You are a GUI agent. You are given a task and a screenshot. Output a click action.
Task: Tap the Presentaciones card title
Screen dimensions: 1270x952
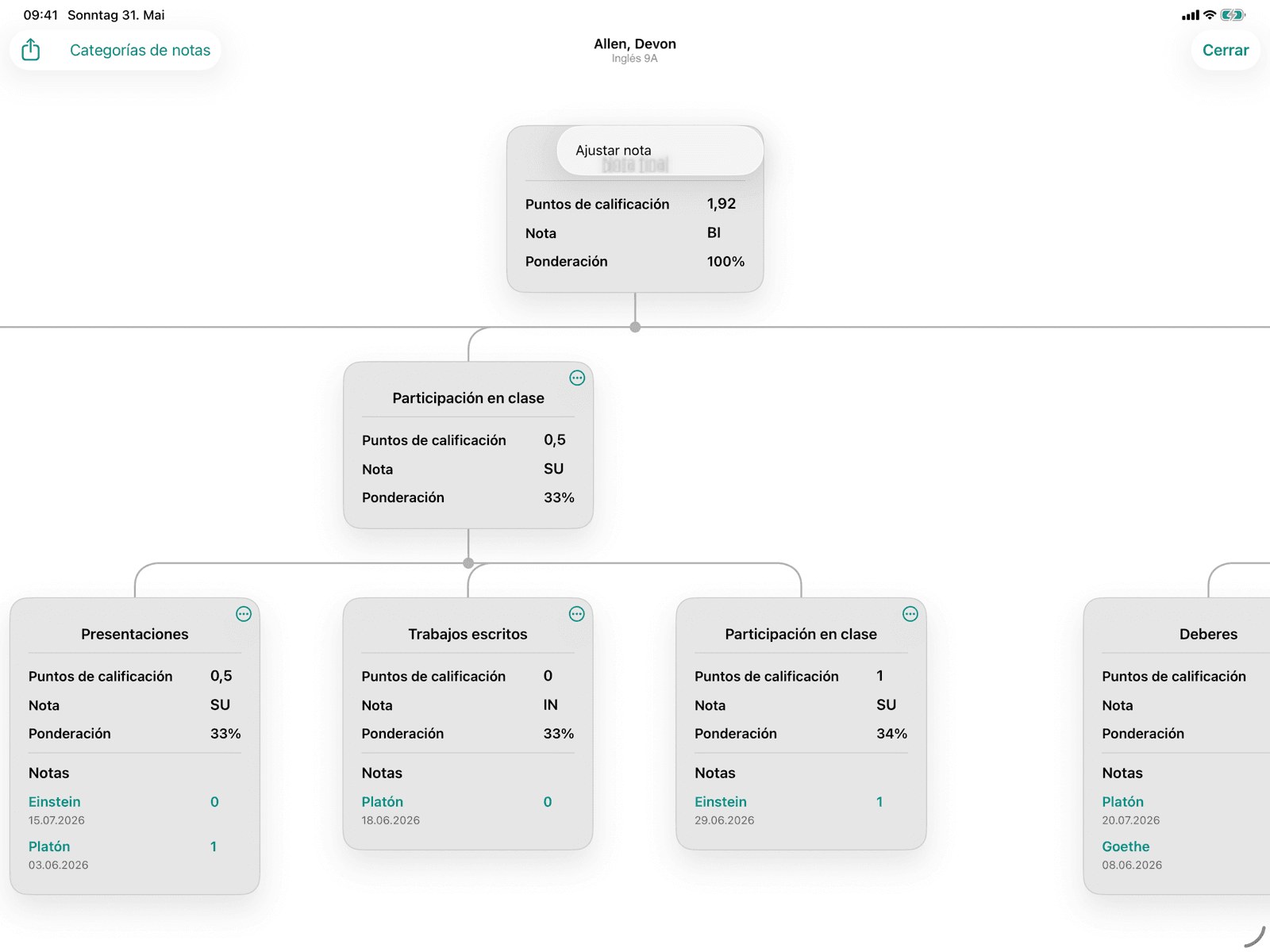tap(135, 634)
